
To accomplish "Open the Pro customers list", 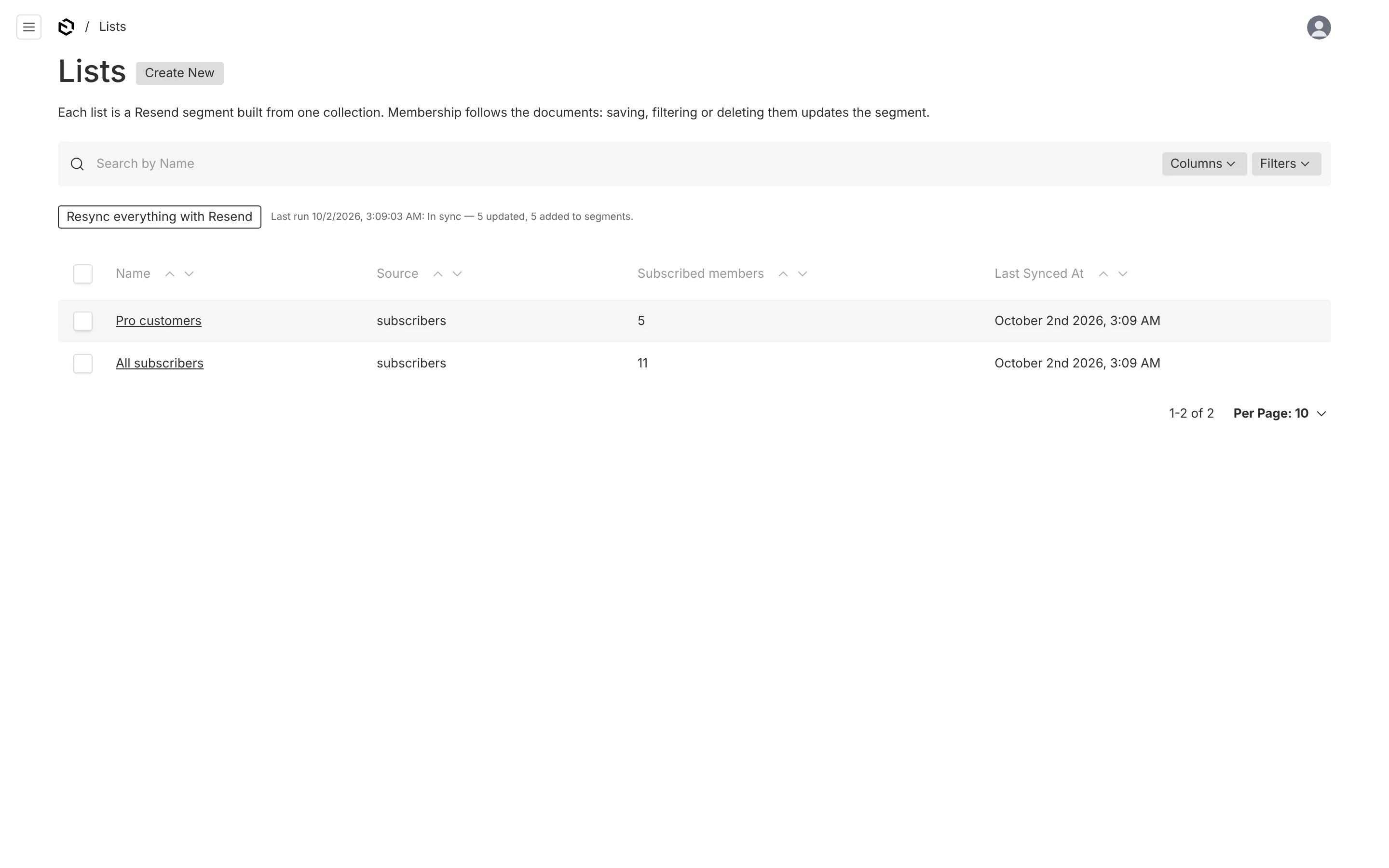I will coord(158,320).
